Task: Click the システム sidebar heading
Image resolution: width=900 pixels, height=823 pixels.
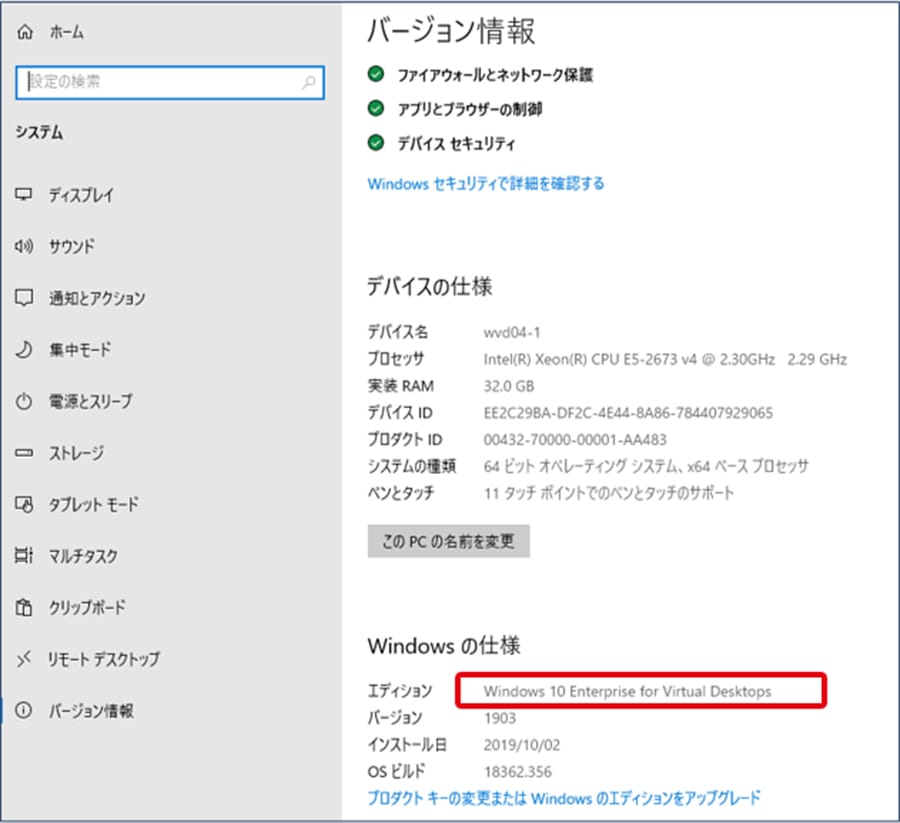Action: (40, 133)
